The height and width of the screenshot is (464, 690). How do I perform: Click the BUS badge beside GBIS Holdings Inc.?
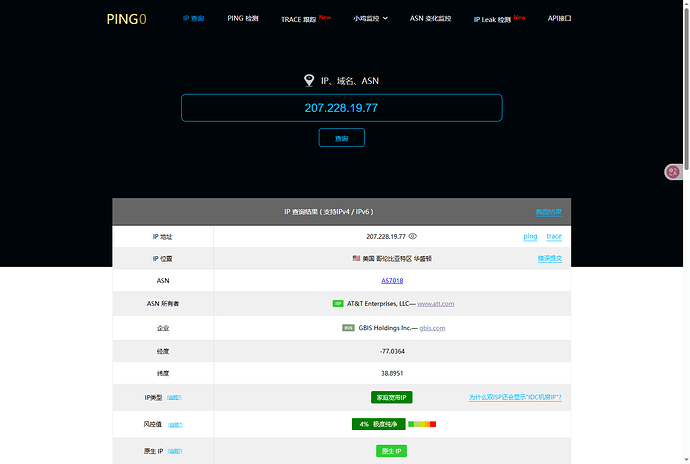point(348,328)
